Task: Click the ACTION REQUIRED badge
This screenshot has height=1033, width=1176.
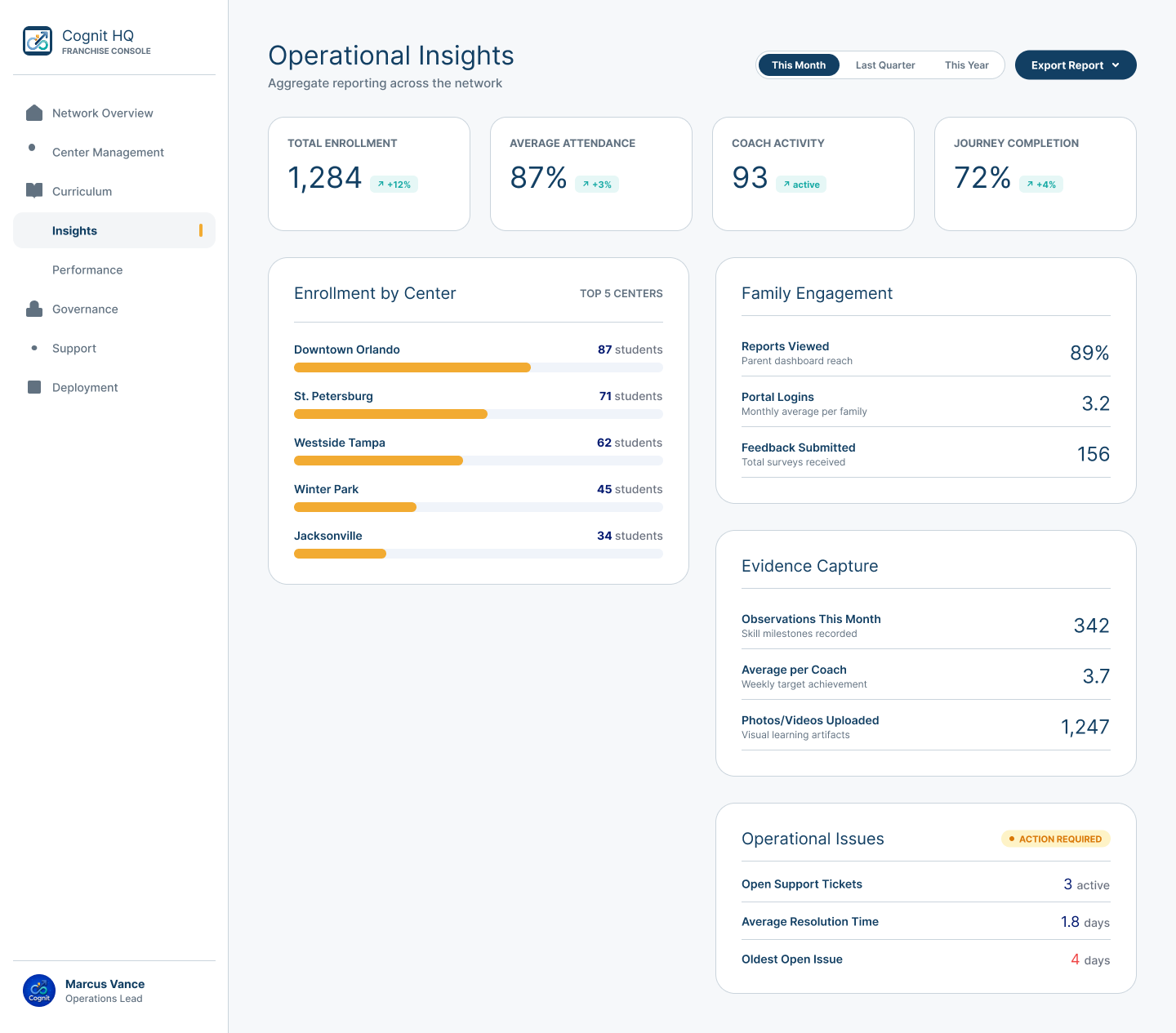Action: click(1056, 839)
